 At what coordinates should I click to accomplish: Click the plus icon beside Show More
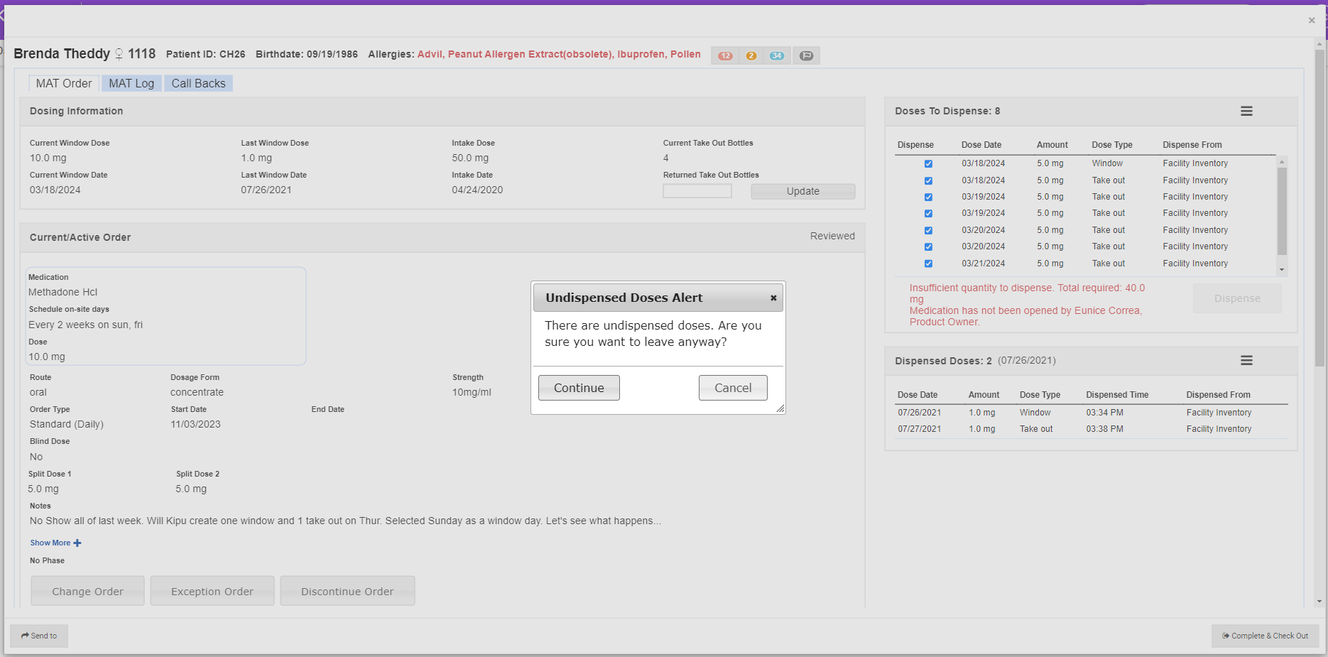pyautogui.click(x=77, y=543)
